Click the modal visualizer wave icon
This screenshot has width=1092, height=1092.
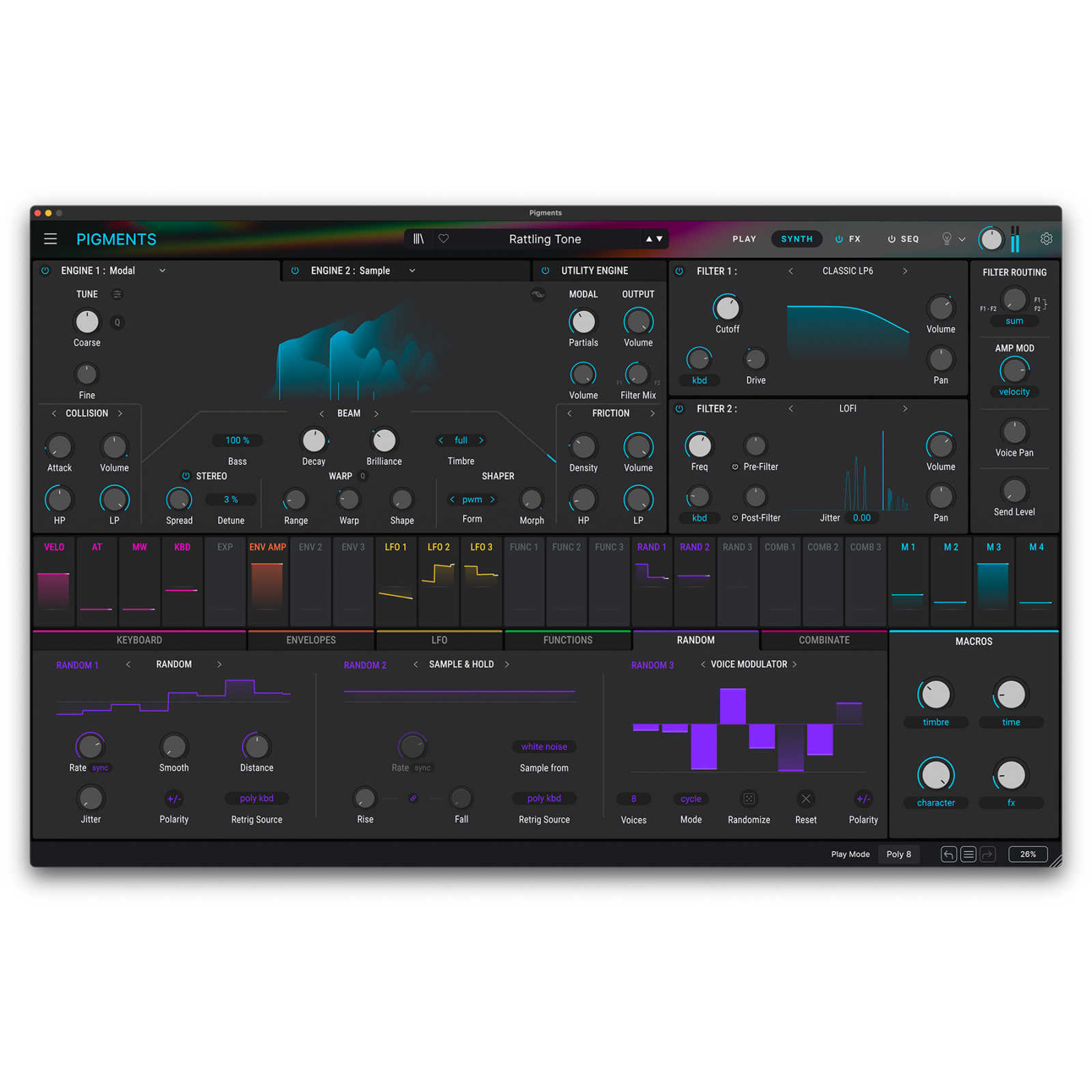(538, 295)
